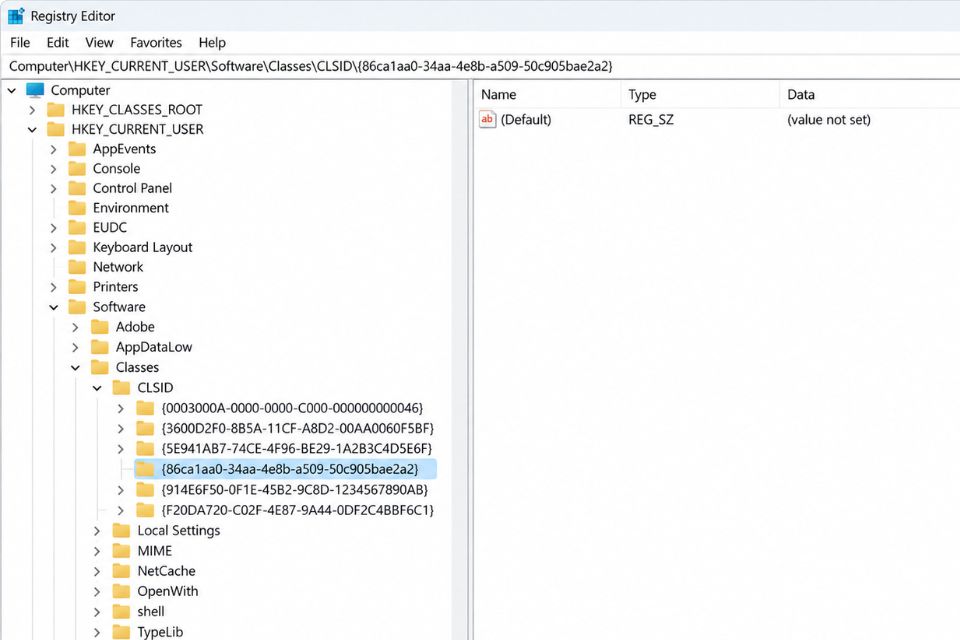Collapse the Classes key

75,368
